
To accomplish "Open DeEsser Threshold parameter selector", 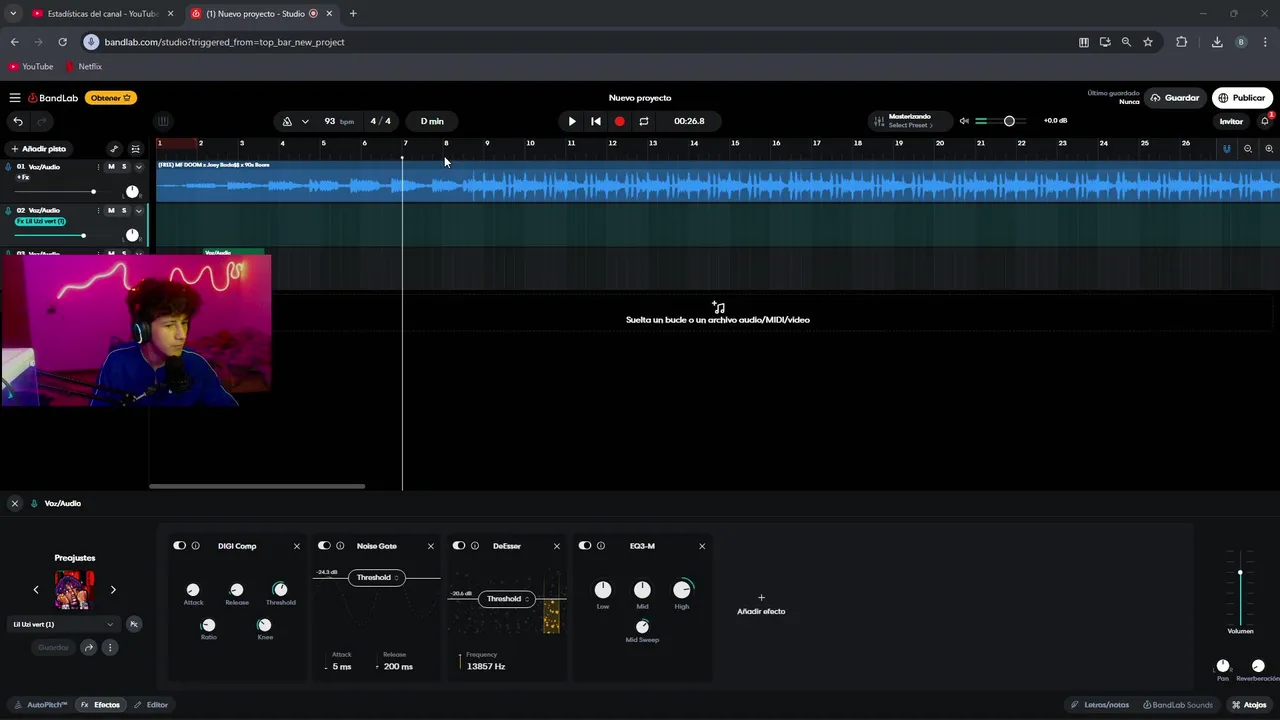I will (508, 599).
